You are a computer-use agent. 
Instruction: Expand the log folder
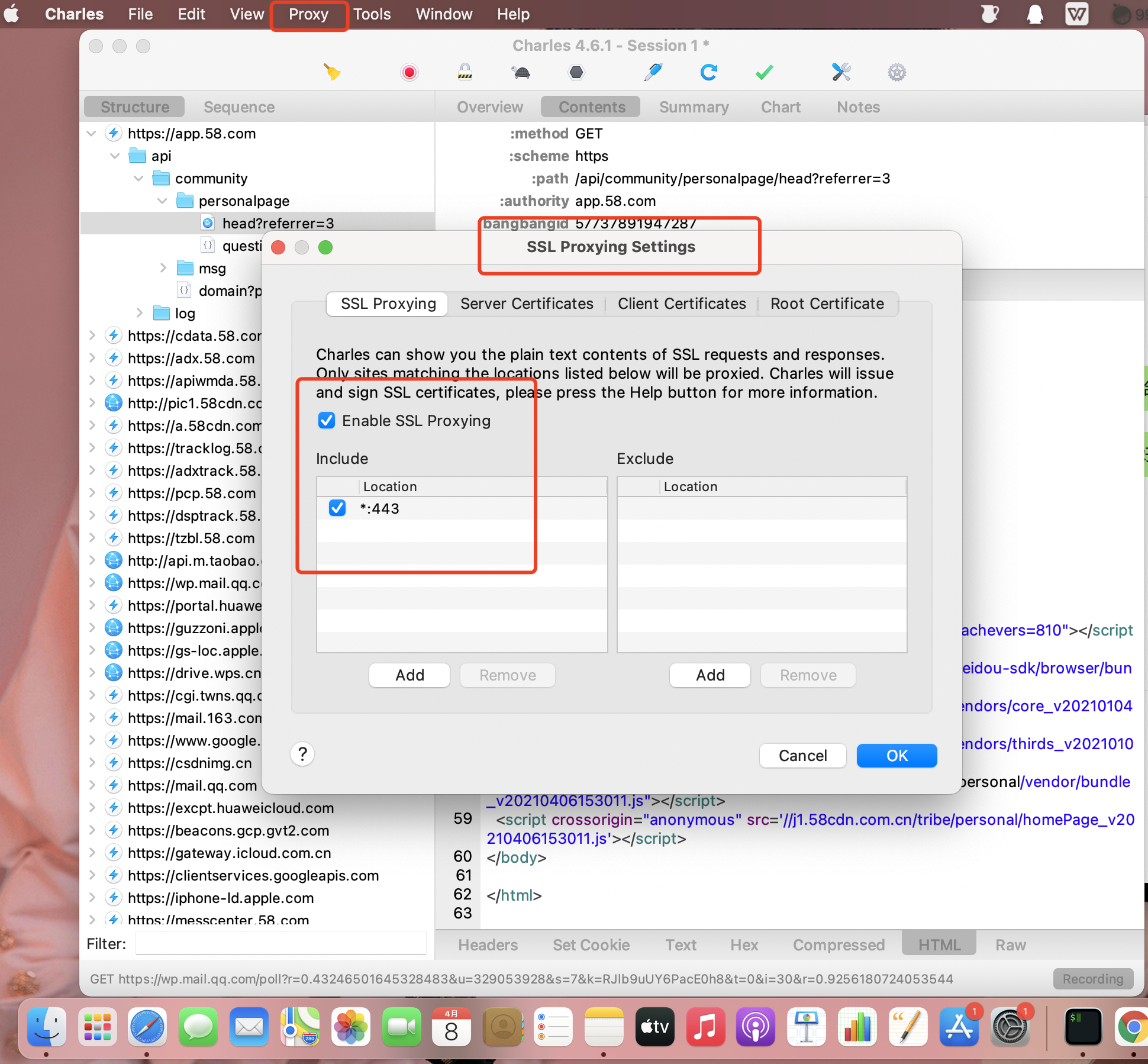(139, 313)
